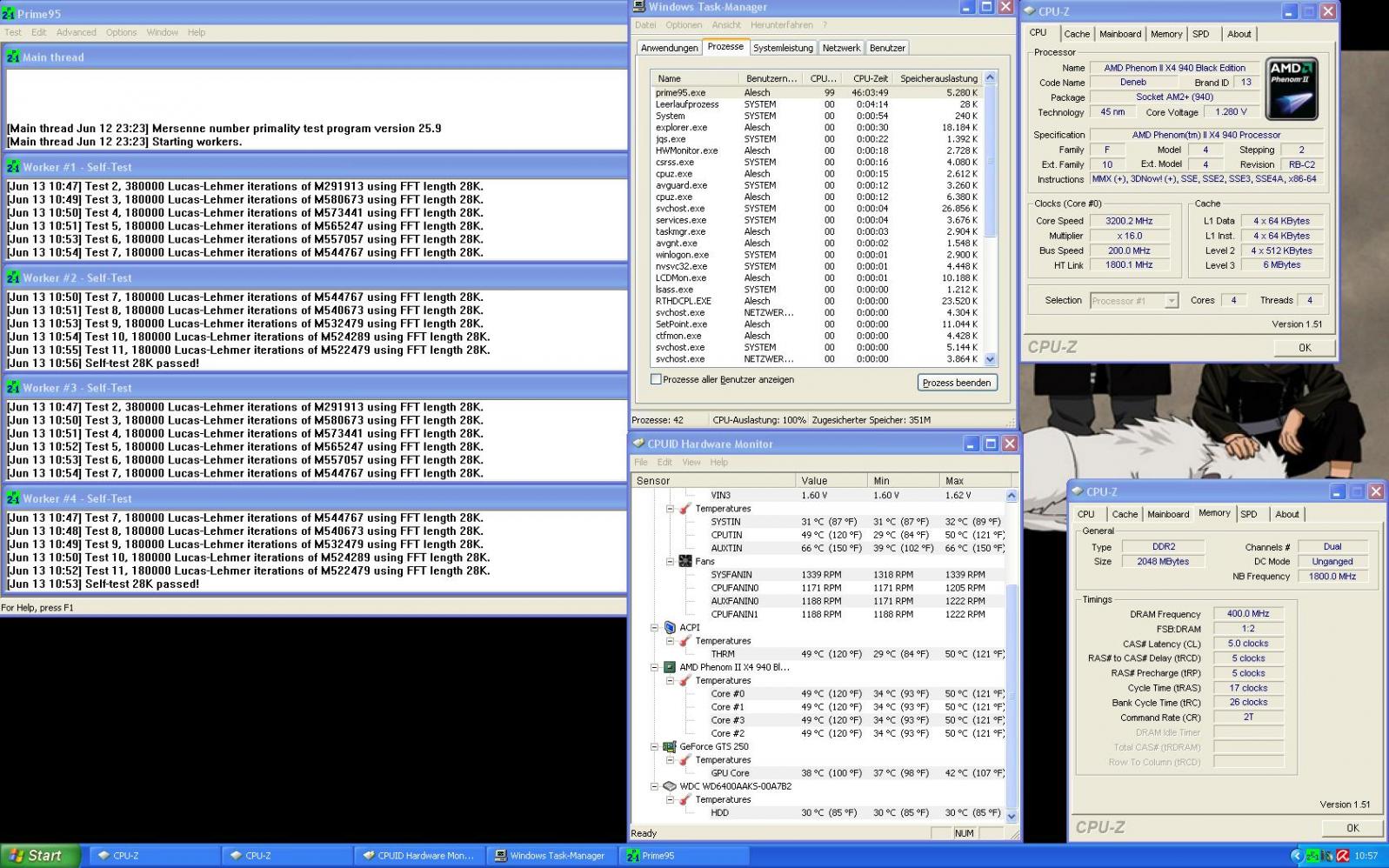
Task: Open the Advanced menu in Prime95
Action: tap(76, 32)
